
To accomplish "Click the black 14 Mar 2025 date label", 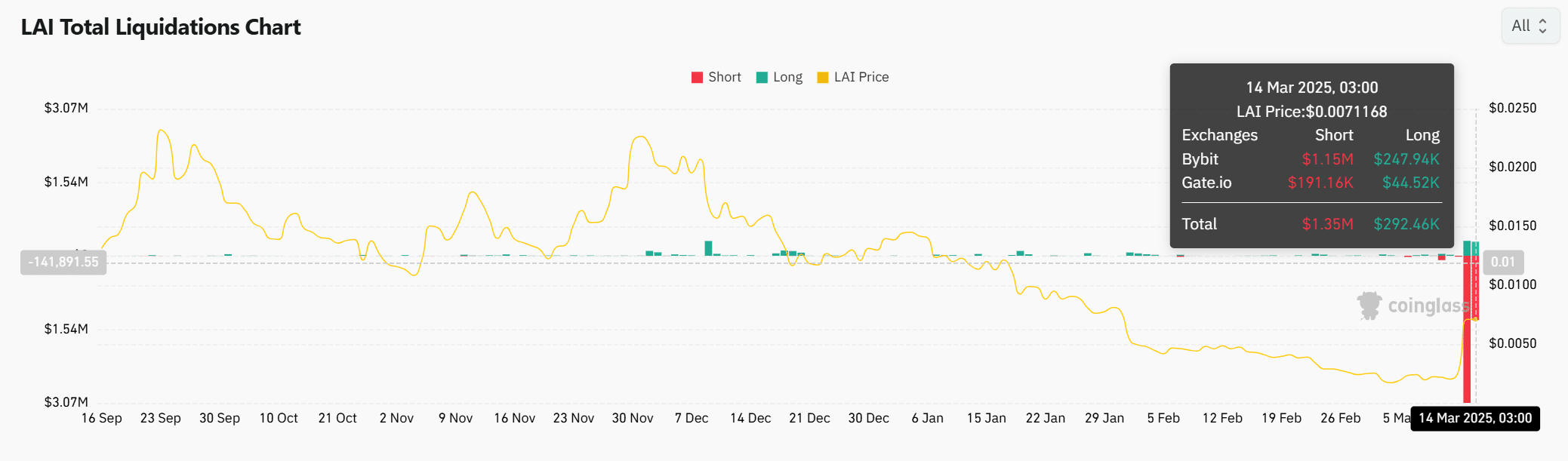I will click(x=1474, y=418).
